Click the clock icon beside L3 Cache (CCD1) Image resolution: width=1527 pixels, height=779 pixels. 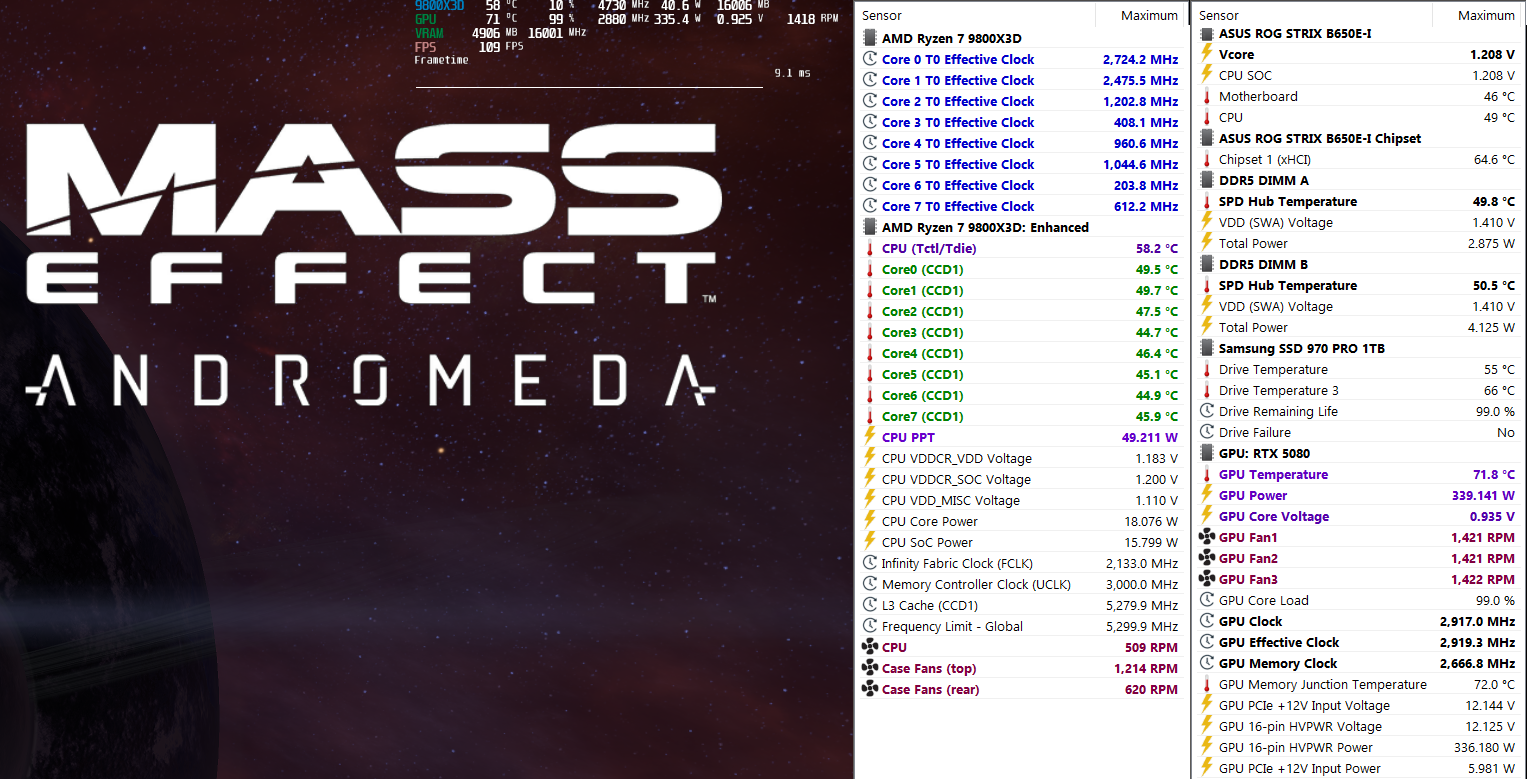pos(869,605)
